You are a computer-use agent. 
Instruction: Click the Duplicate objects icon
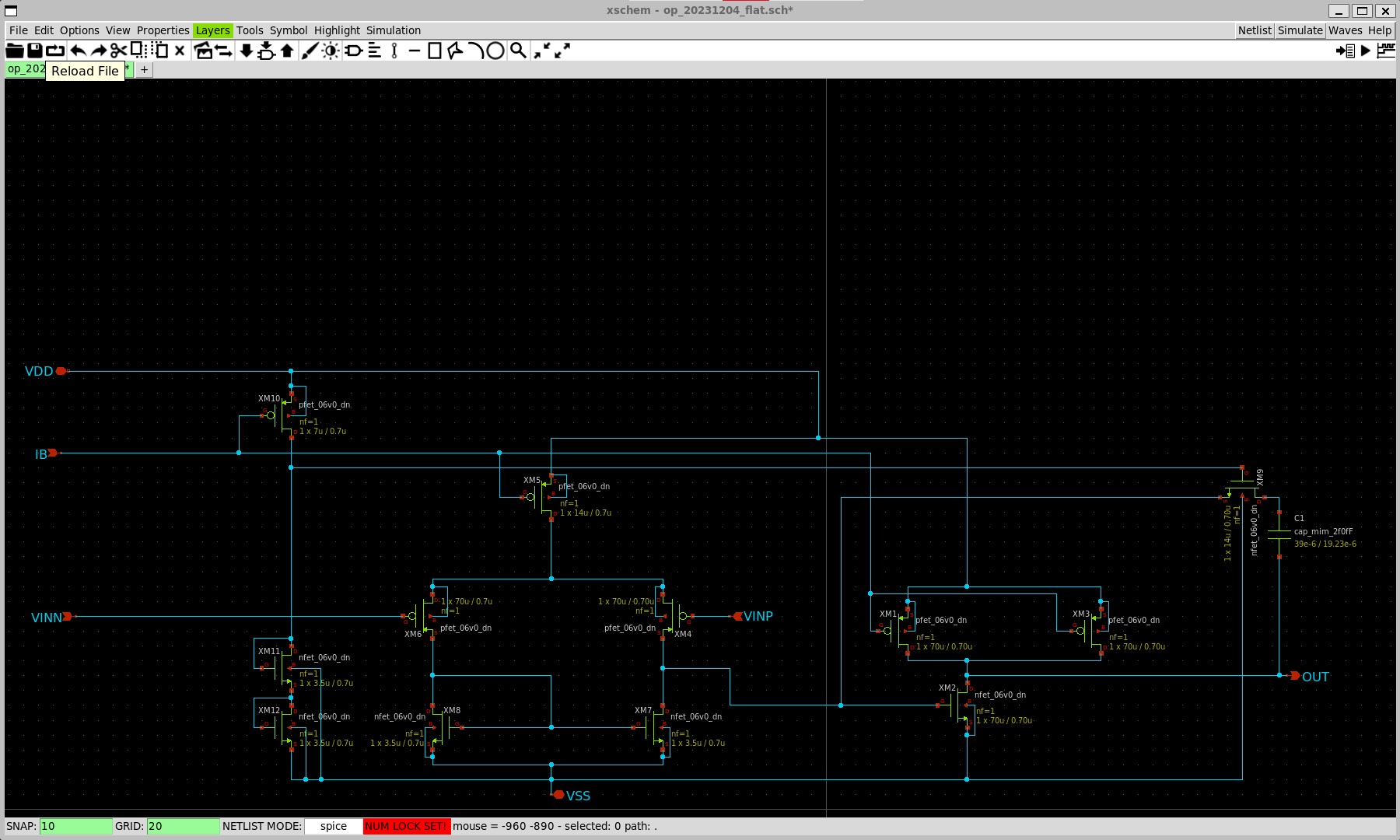(x=204, y=51)
